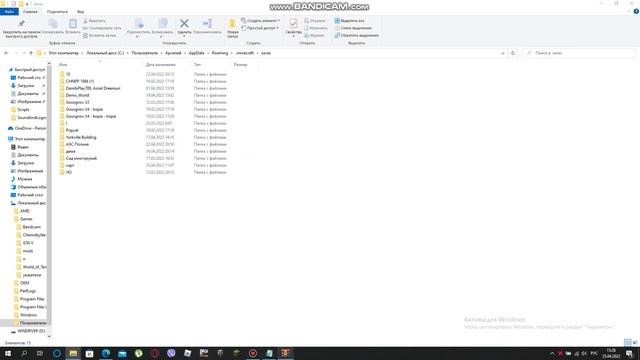Click Select none (Снять выделение)
Image resolution: width=640 pixels, height=360 pixels.
[353, 28]
